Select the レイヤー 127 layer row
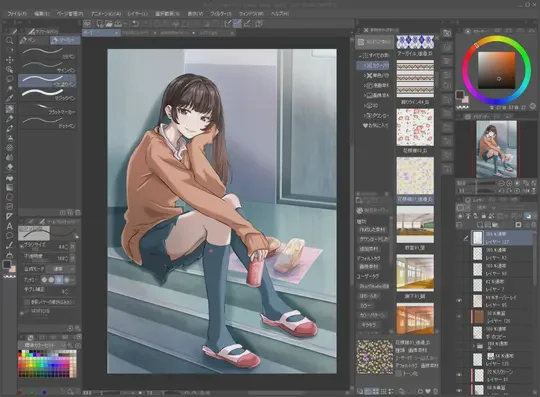 pos(499,238)
